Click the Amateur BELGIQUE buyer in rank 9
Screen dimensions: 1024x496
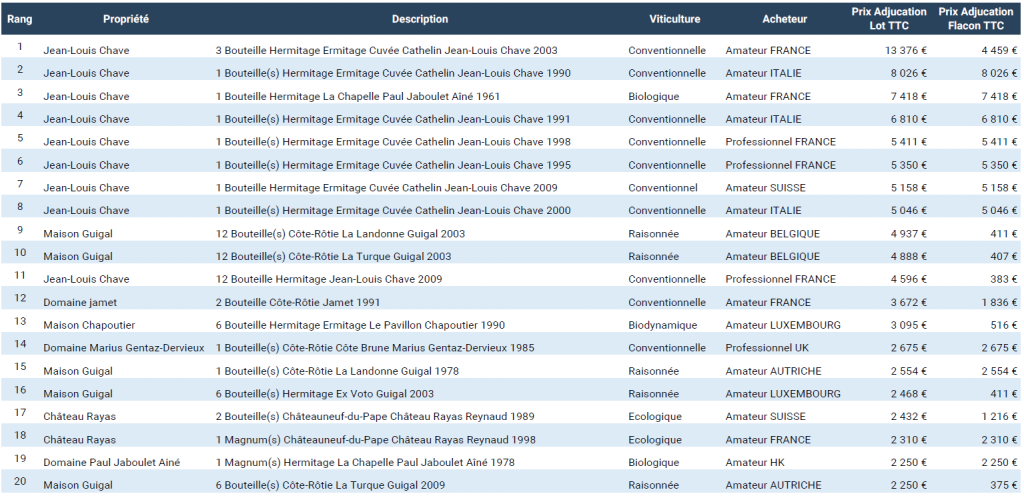click(x=773, y=233)
